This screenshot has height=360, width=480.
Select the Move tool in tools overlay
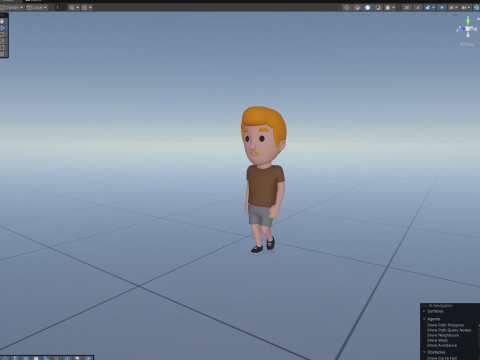coord(3,28)
